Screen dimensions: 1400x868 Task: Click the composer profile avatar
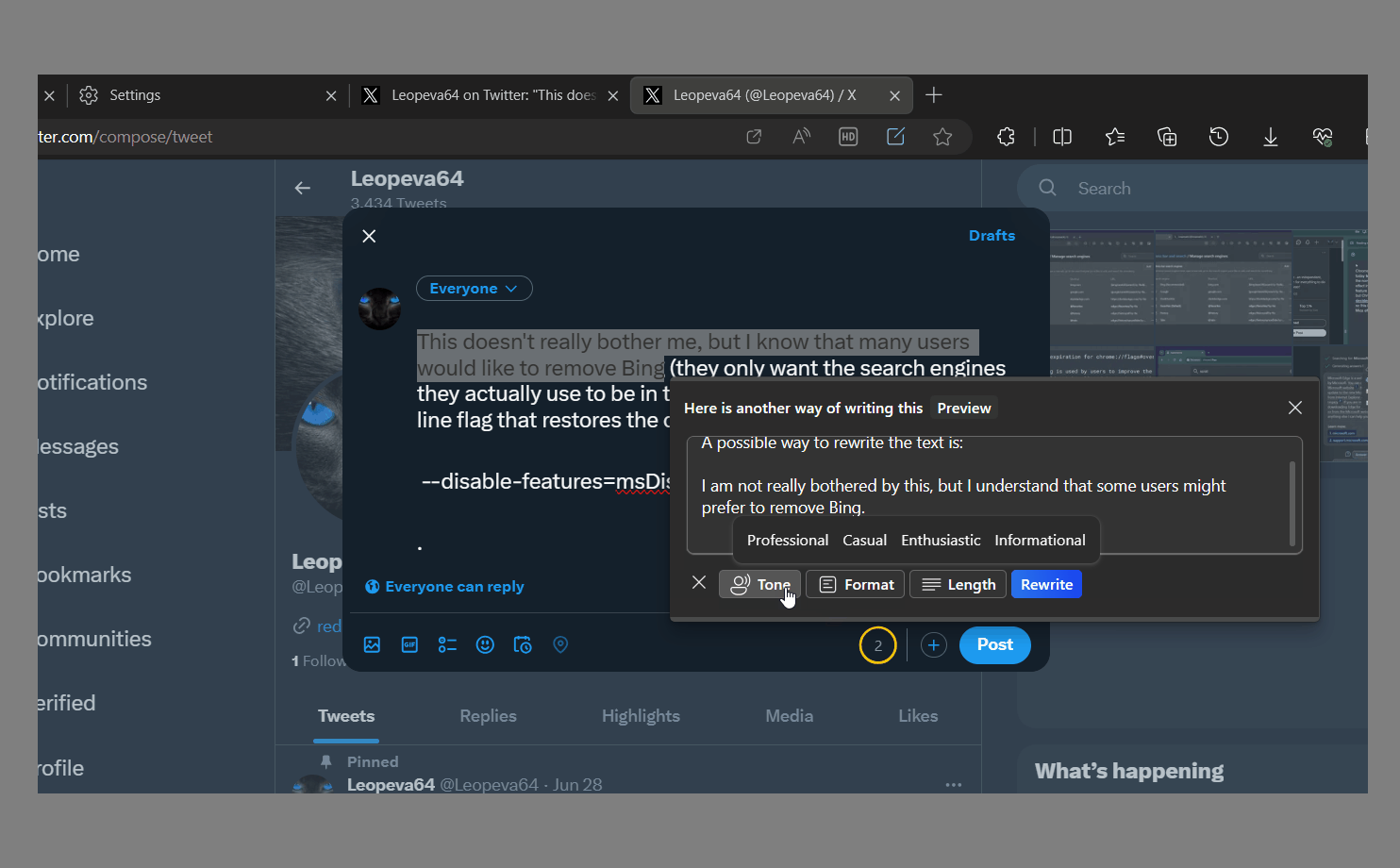(380, 309)
